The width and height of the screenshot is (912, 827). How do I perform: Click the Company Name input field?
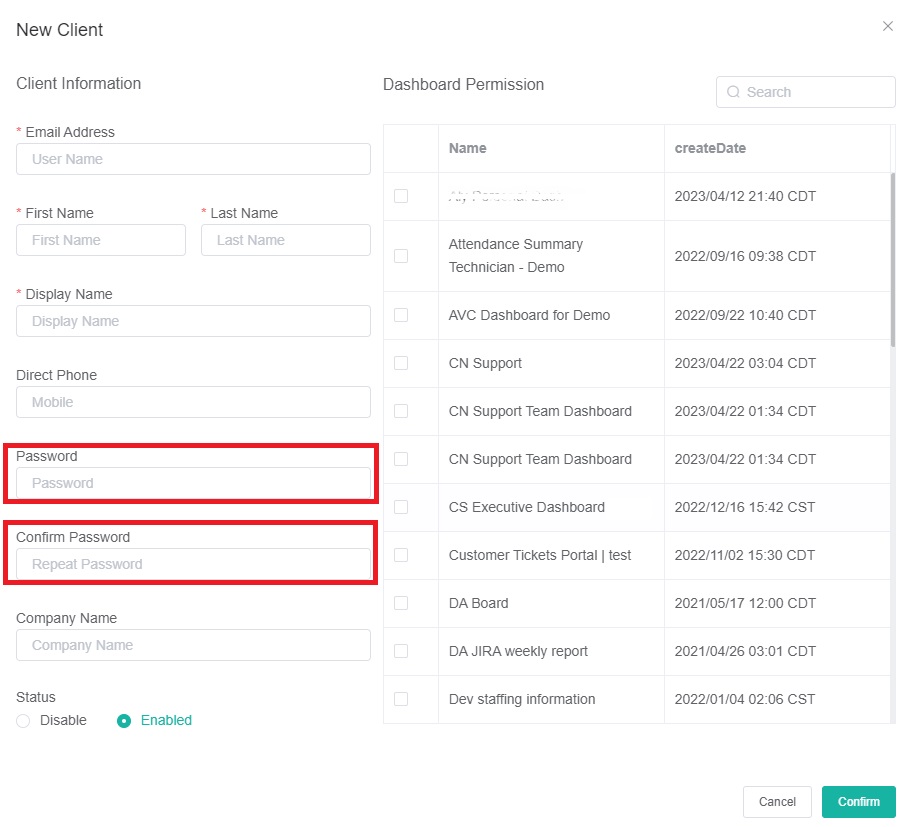tap(193, 646)
